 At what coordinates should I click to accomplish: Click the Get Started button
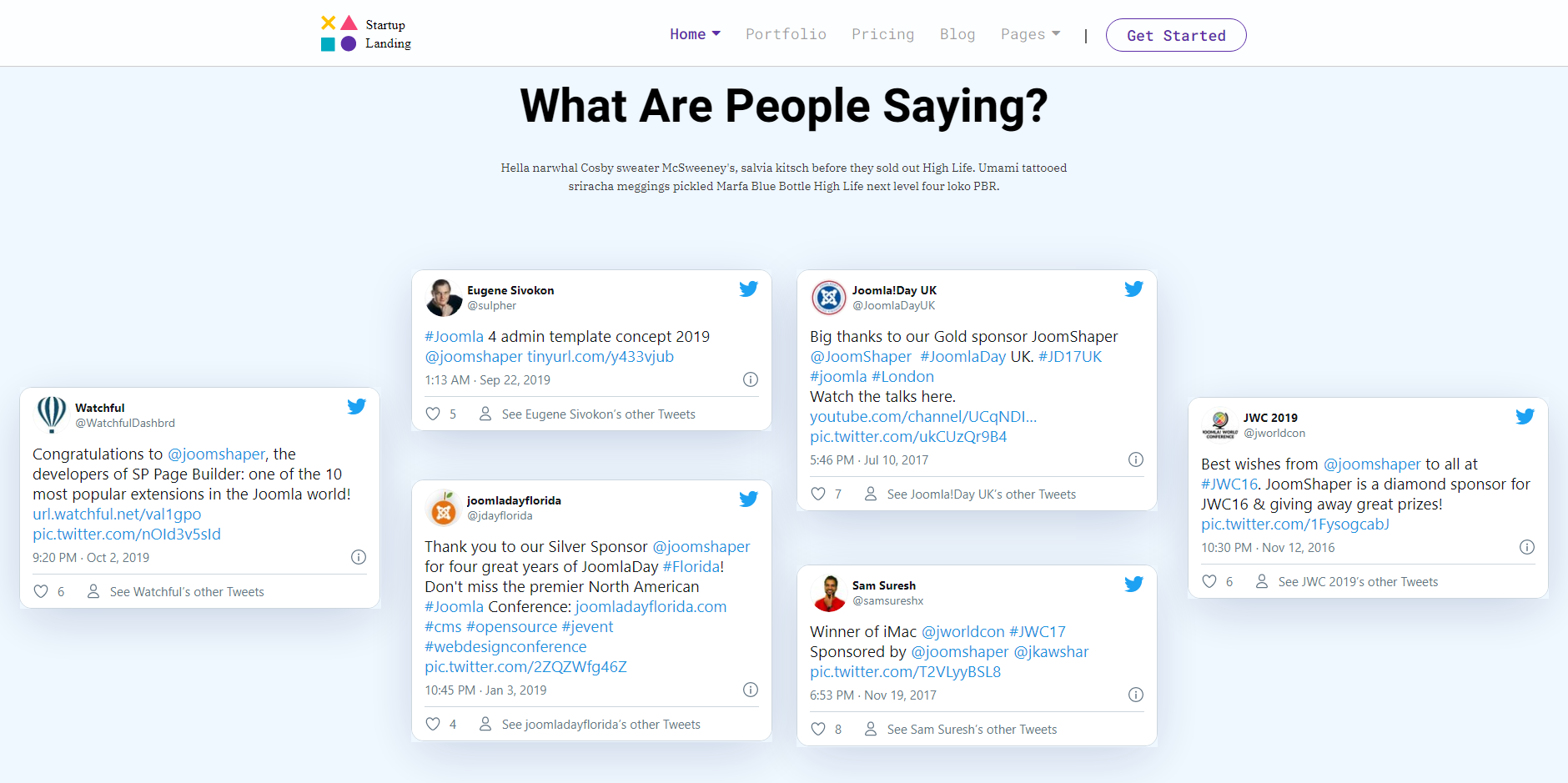point(1176,35)
